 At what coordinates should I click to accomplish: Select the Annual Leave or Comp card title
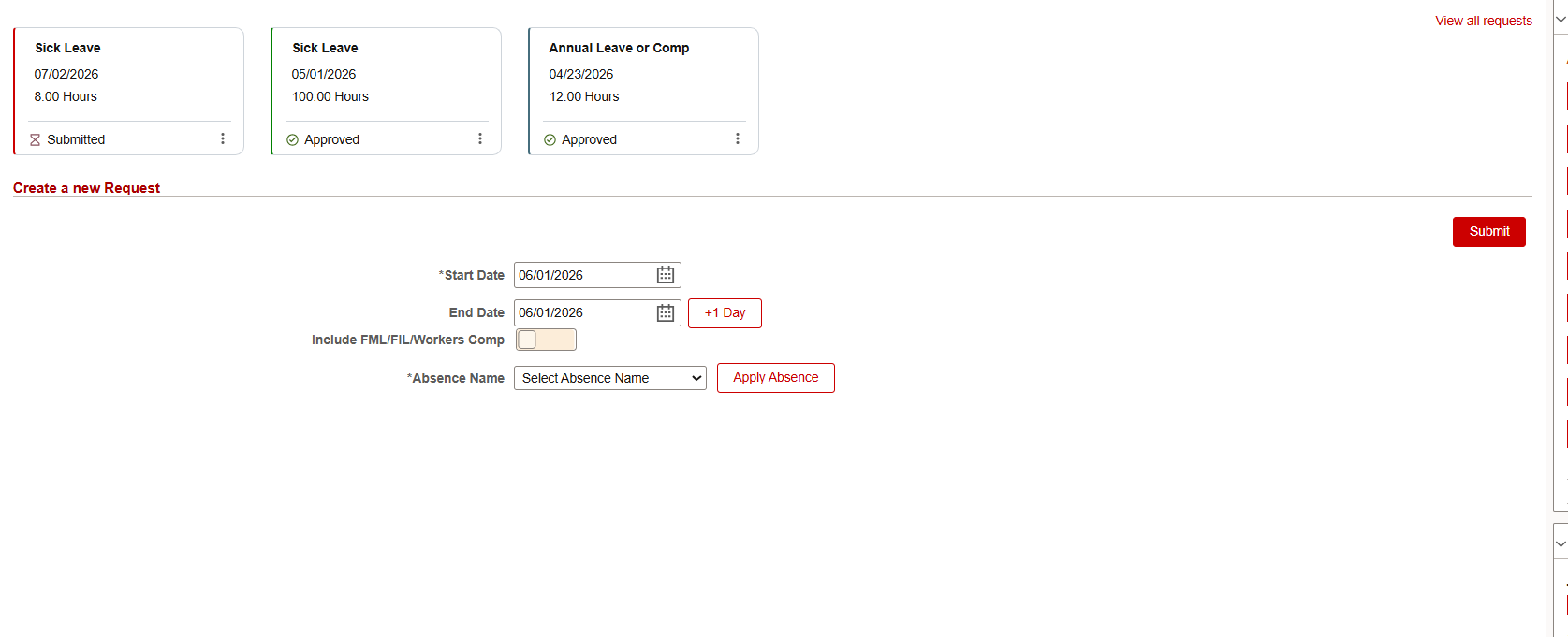[619, 48]
